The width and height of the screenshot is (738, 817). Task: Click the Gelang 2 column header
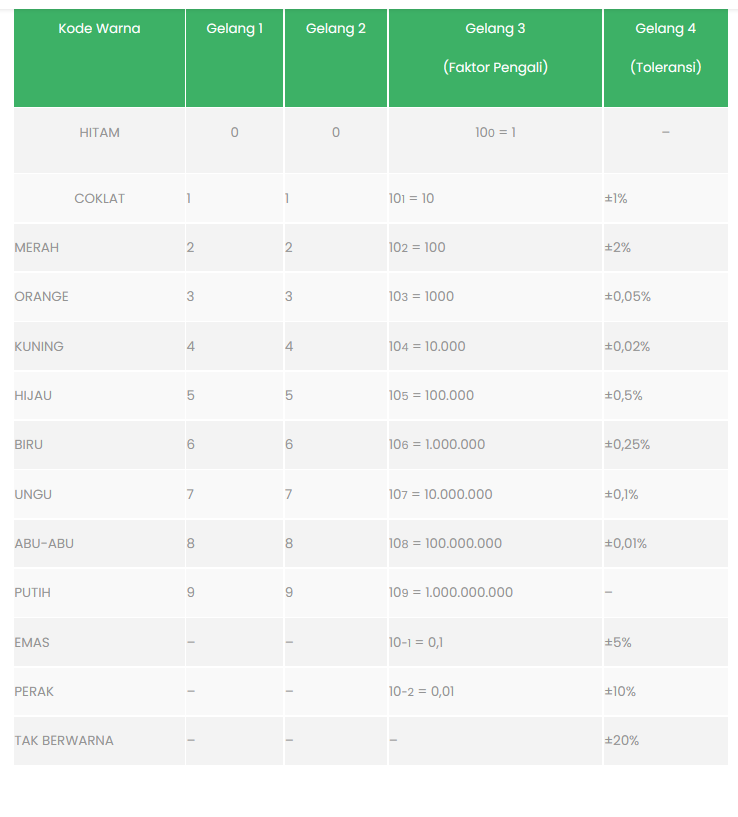click(336, 57)
